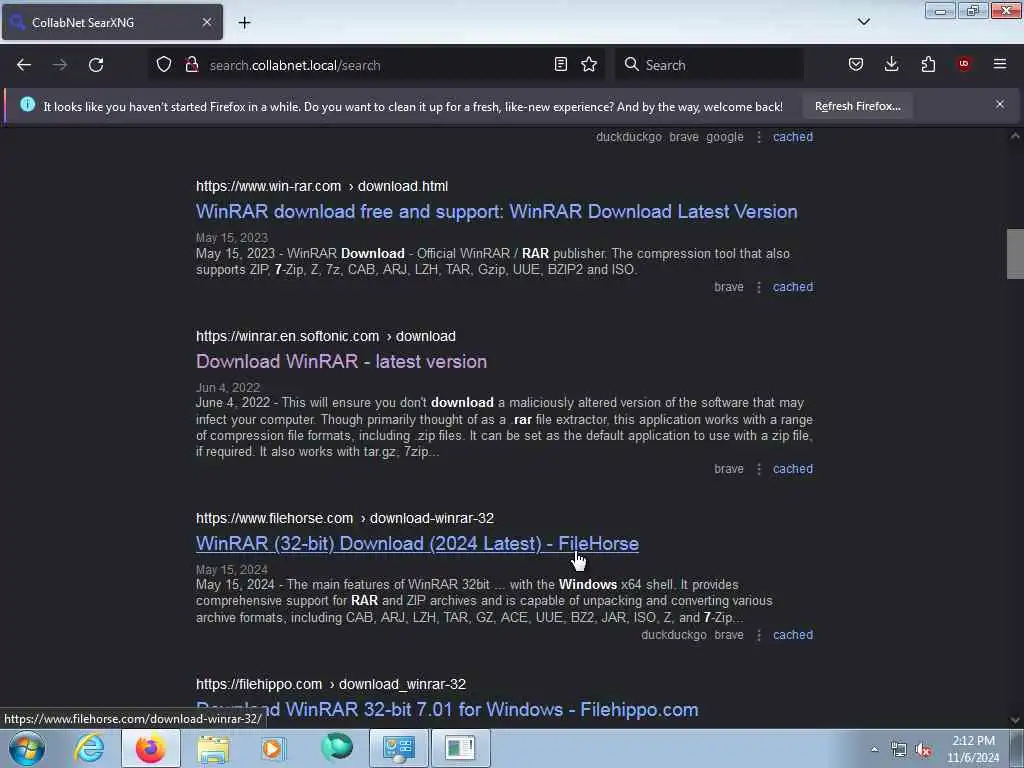
Task: Open the Firefox application menu
Action: pyautogui.click(x=1000, y=64)
